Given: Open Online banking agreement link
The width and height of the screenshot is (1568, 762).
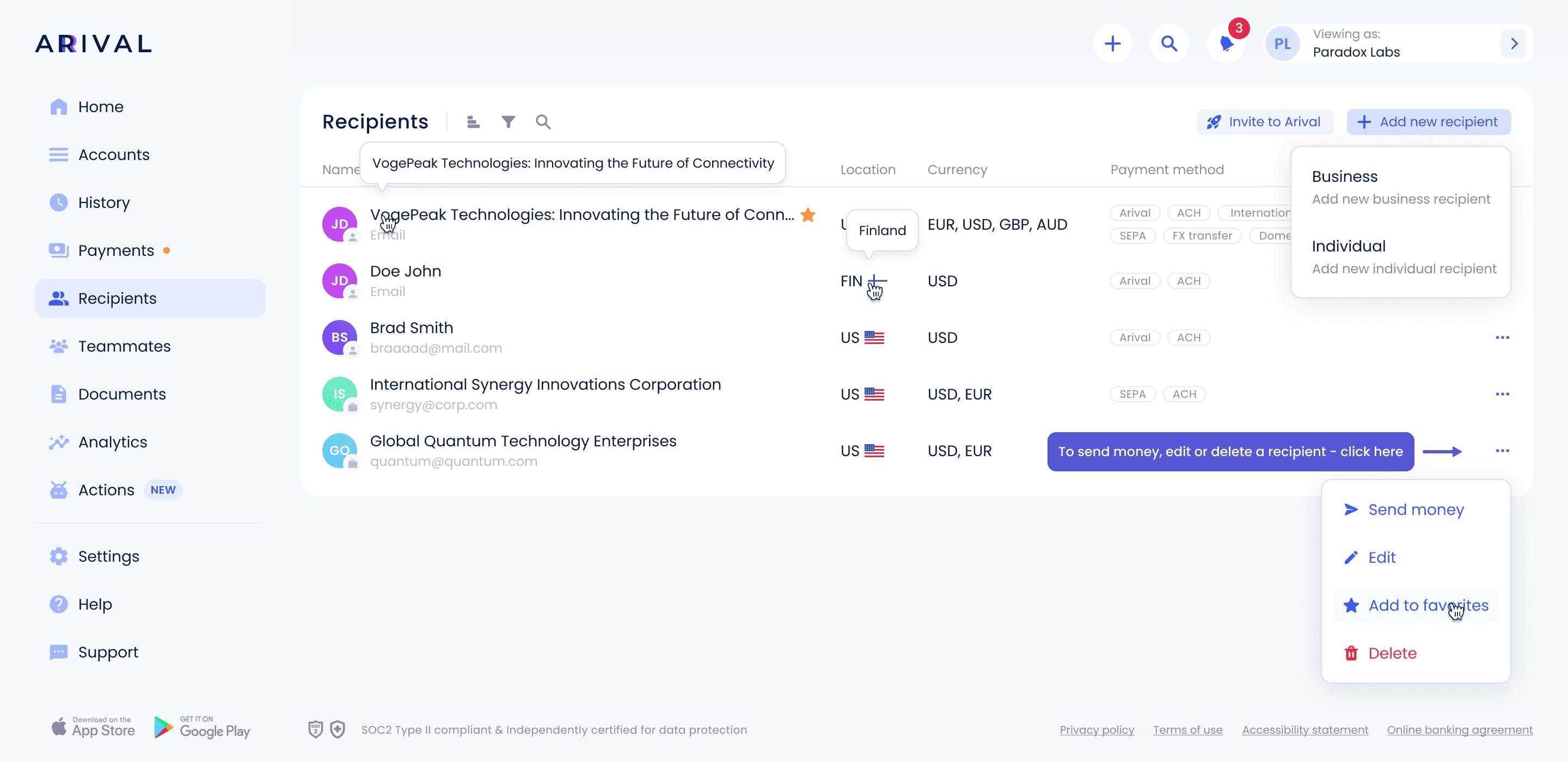Looking at the screenshot, I should 1460,730.
